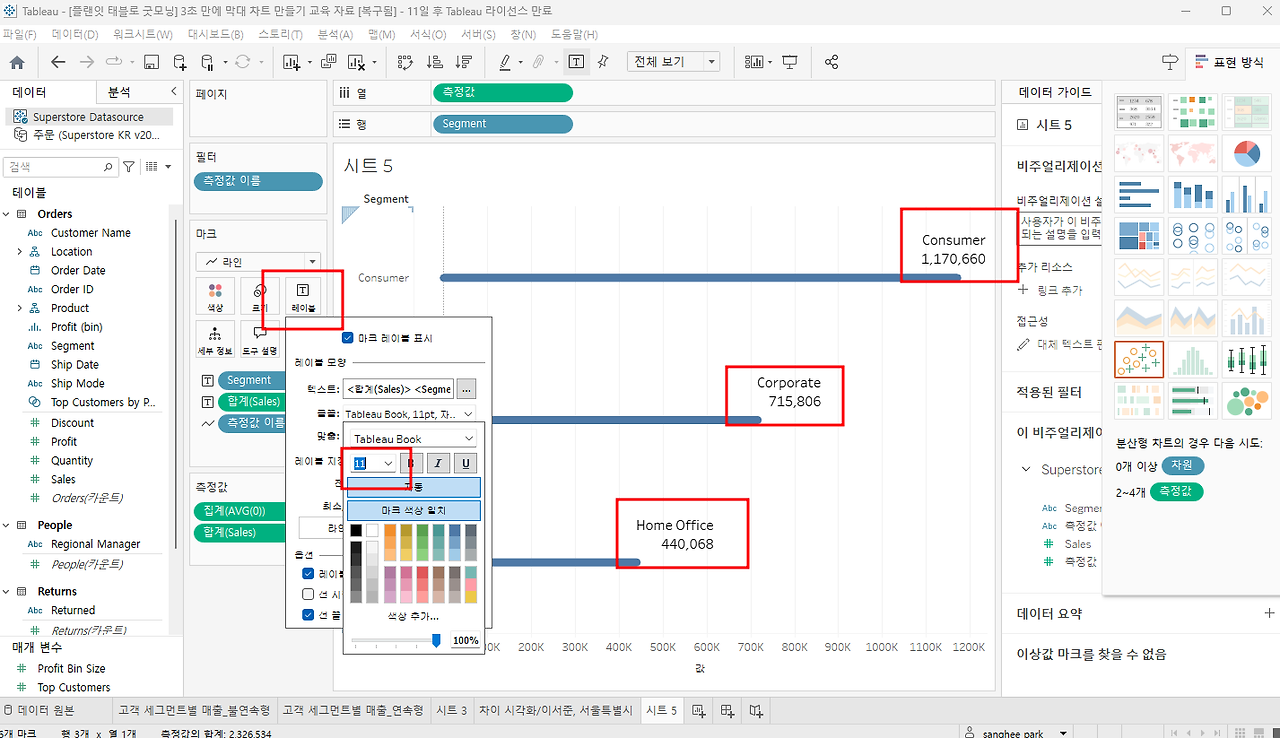The width and height of the screenshot is (1280, 738).
Task: Collapse the Returns table
Action: (7, 591)
